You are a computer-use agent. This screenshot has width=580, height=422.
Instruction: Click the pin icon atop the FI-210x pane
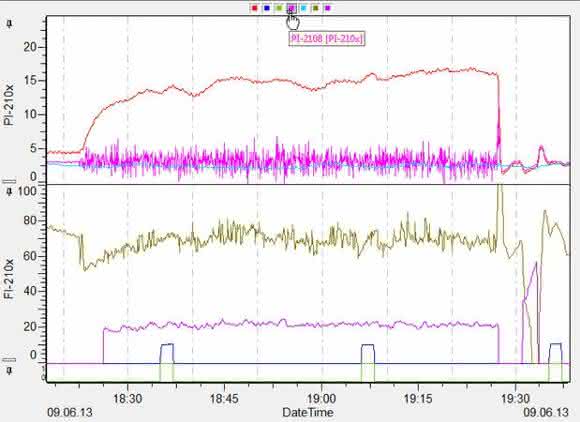10,191
